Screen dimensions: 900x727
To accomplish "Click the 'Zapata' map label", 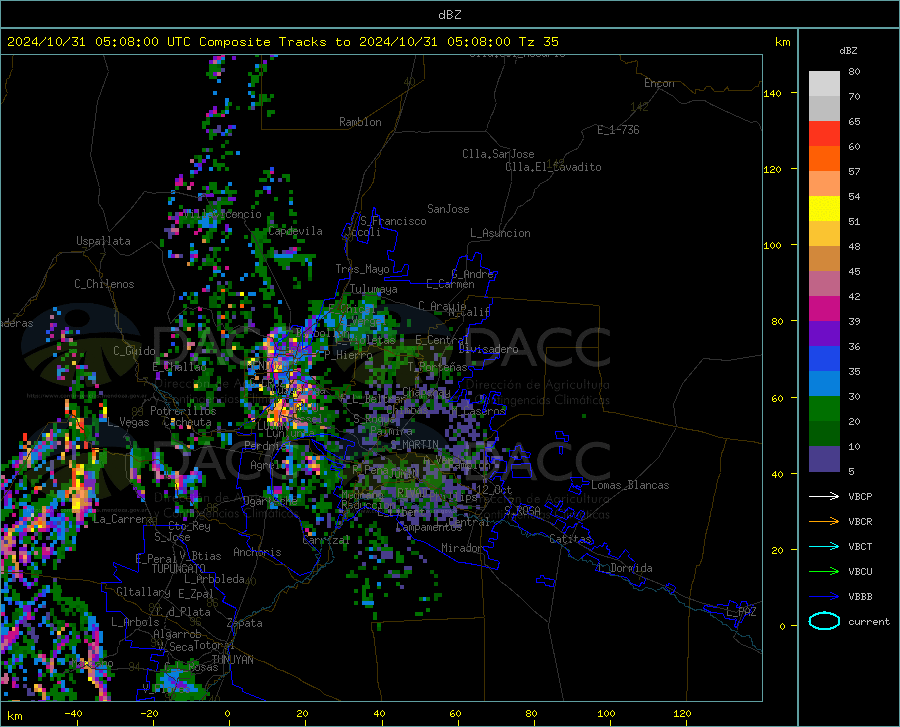I will point(245,623).
